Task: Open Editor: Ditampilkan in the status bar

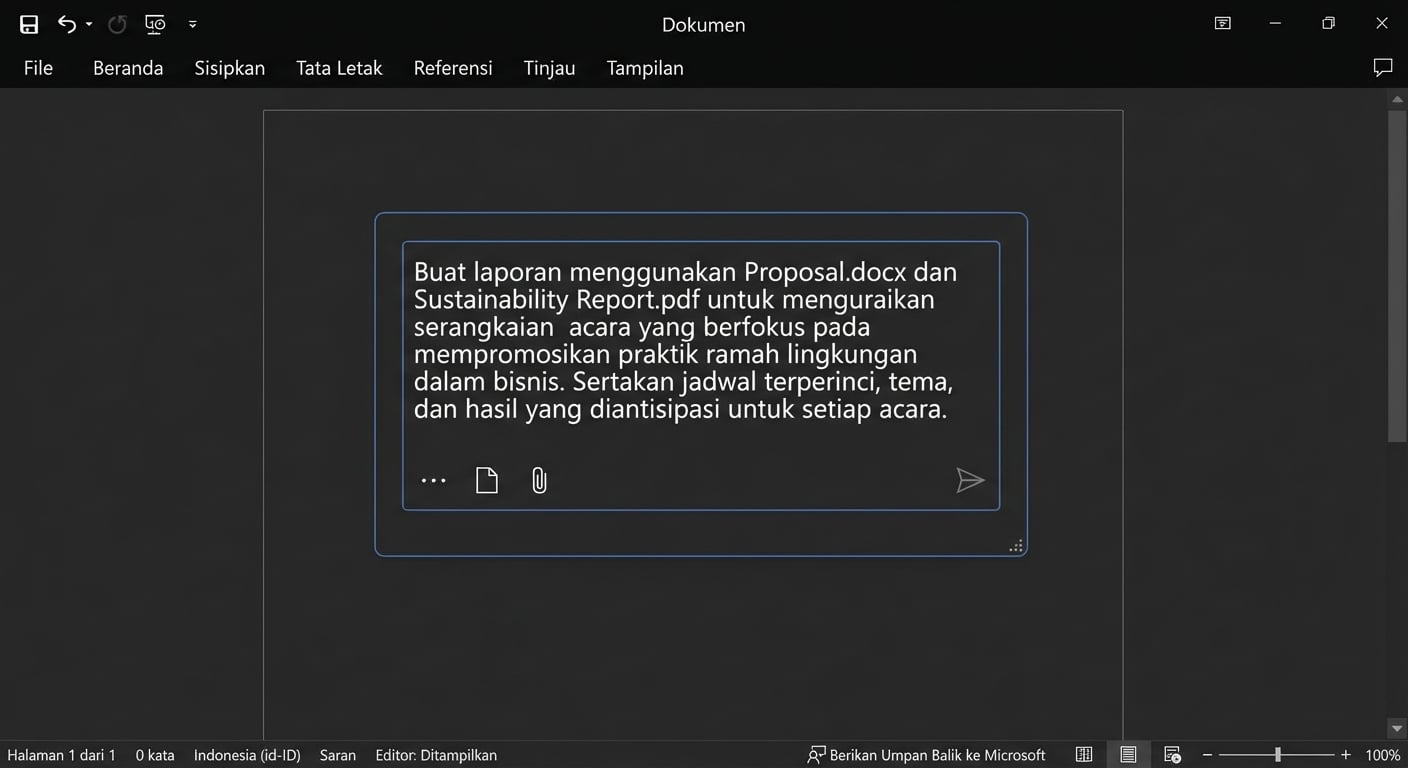Action: (x=436, y=755)
